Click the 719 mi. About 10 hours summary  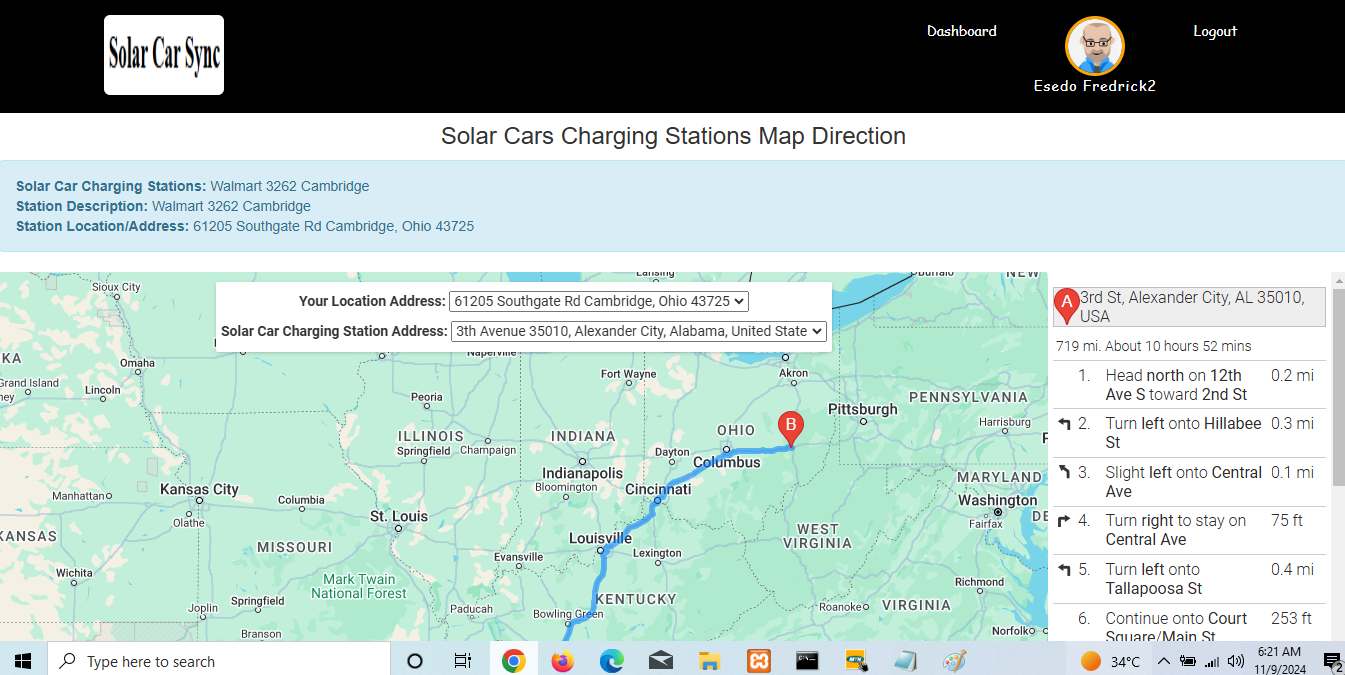pyautogui.click(x=1154, y=346)
